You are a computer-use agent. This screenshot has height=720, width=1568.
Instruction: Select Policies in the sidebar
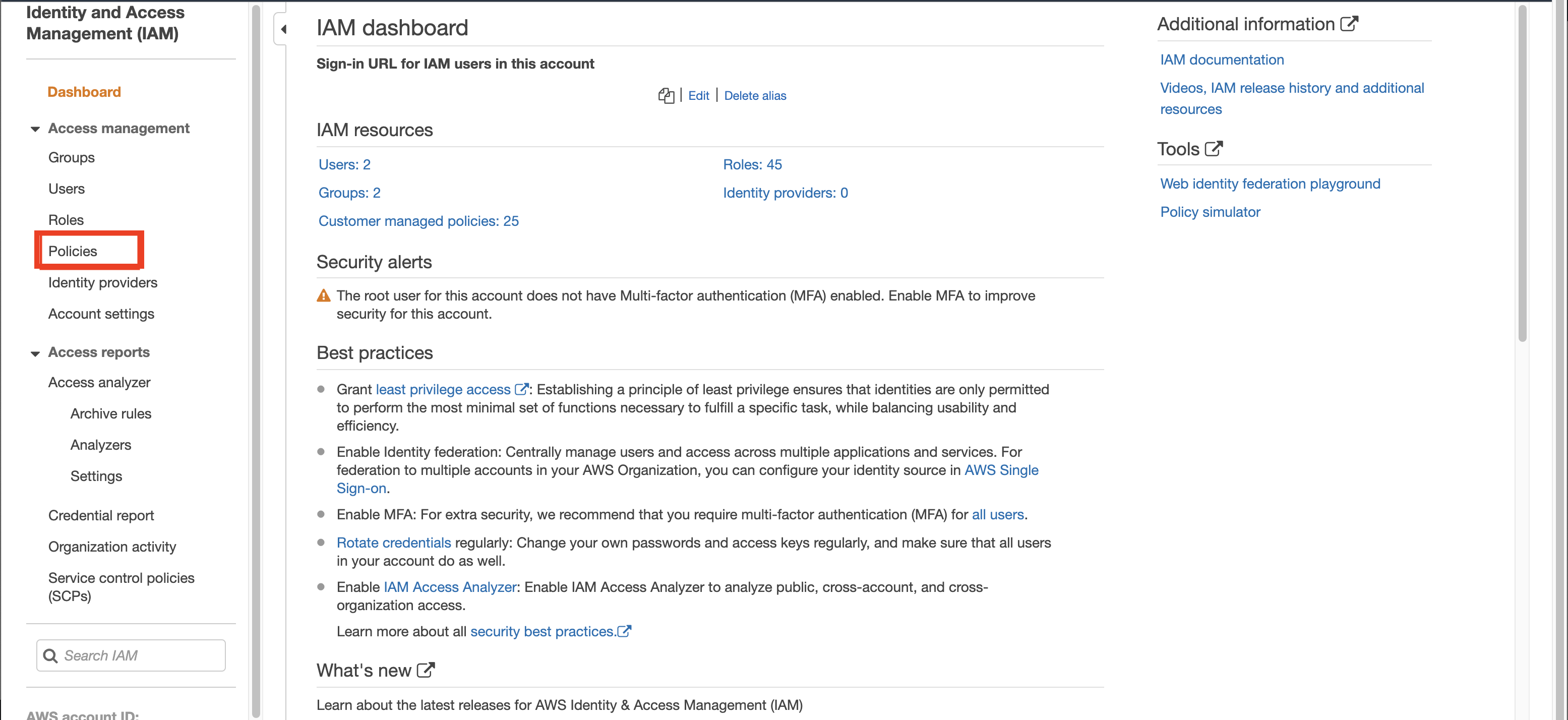click(73, 252)
